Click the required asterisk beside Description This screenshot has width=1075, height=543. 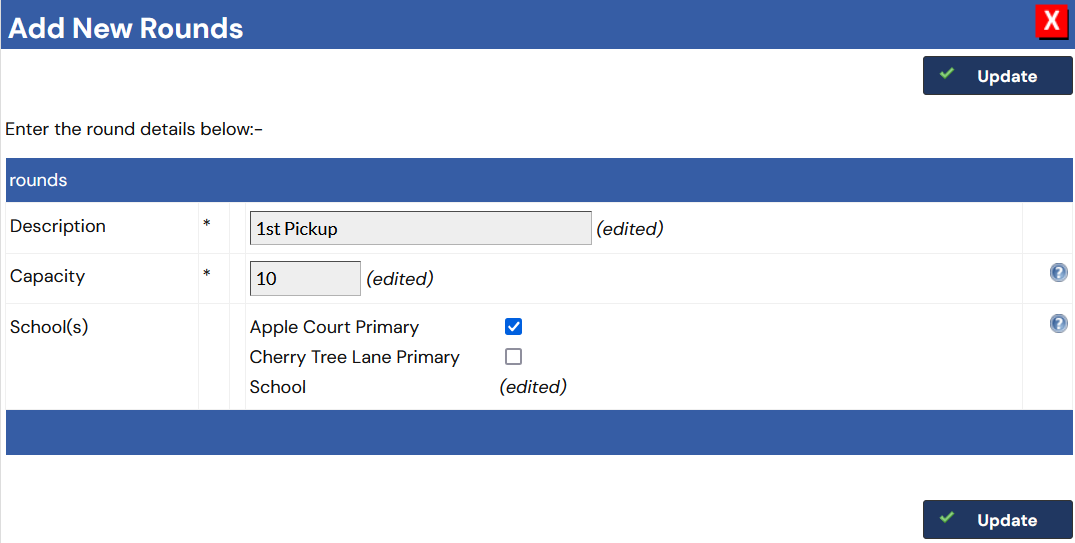[207, 225]
